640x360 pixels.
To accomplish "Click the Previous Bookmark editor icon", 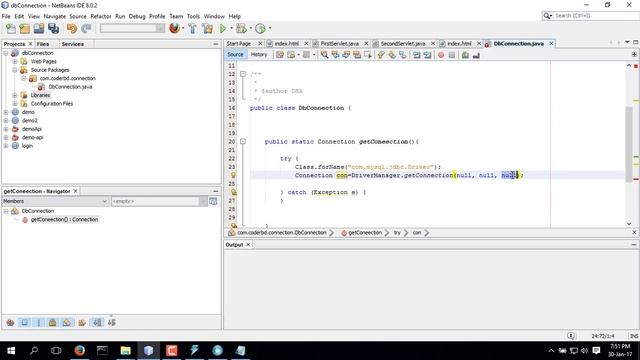I will (x=381, y=55).
